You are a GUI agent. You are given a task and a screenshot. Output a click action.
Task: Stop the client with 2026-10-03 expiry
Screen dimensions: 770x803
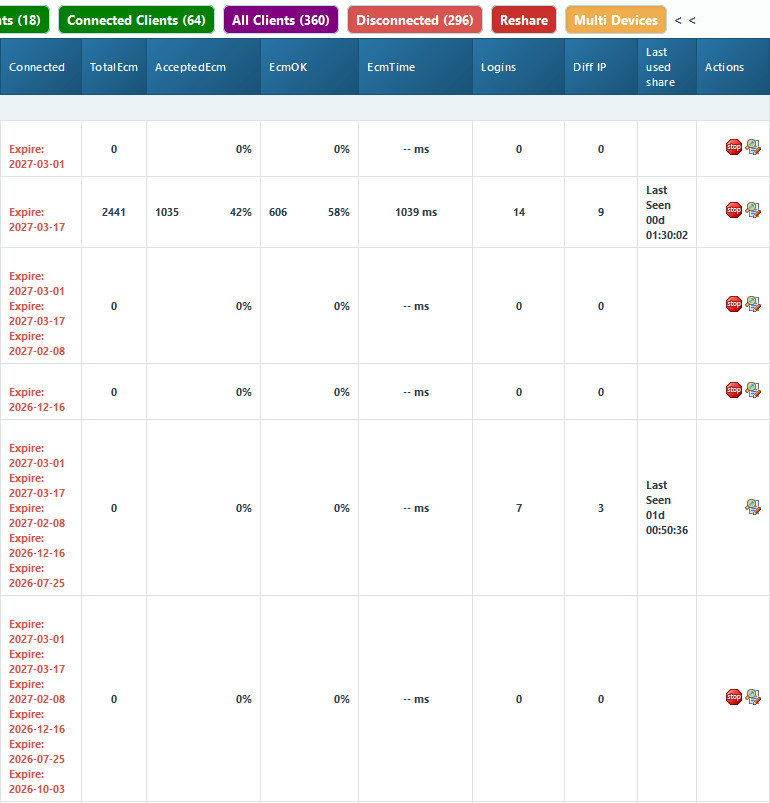coord(734,697)
